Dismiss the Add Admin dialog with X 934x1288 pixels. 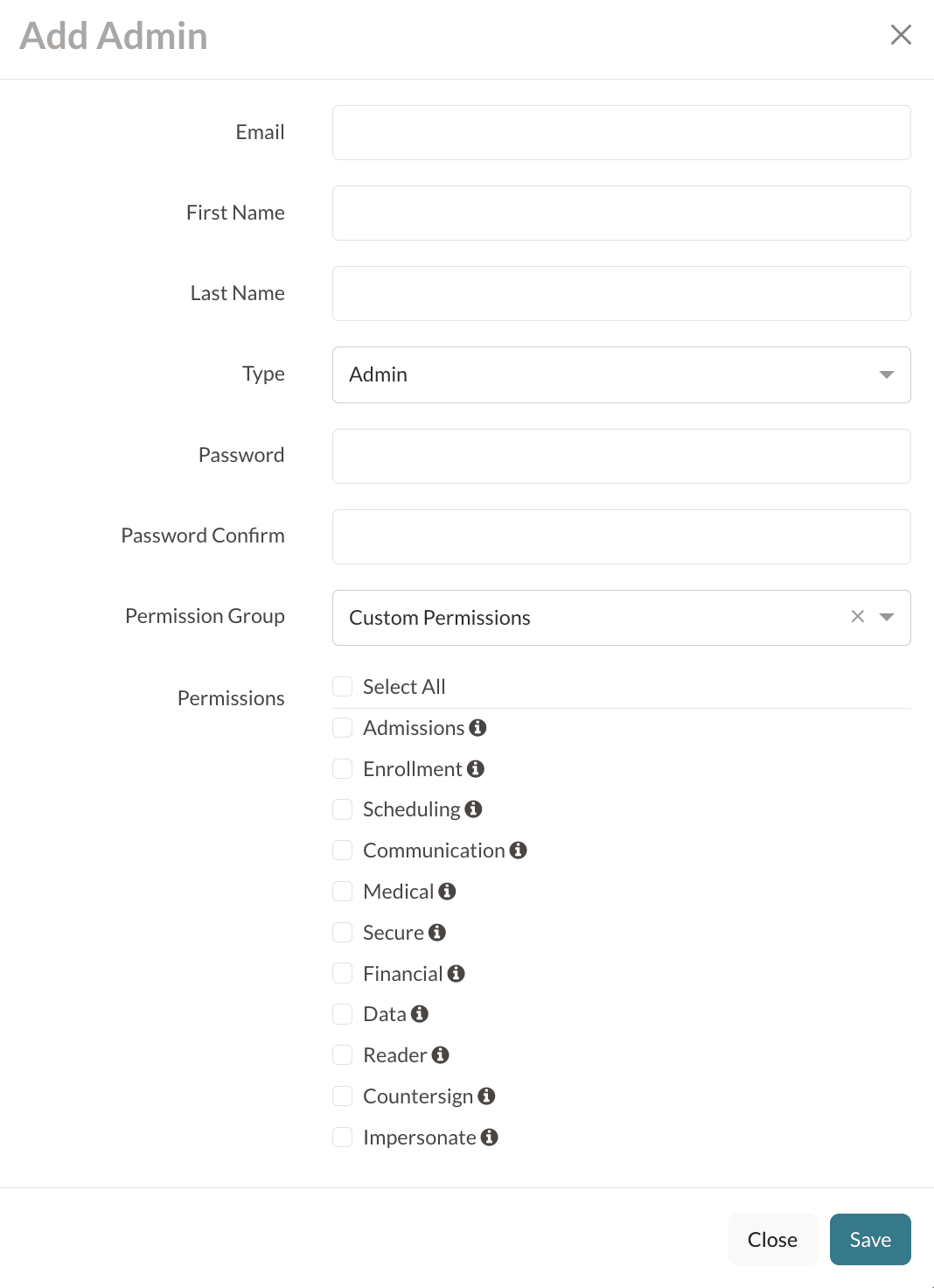point(901,35)
